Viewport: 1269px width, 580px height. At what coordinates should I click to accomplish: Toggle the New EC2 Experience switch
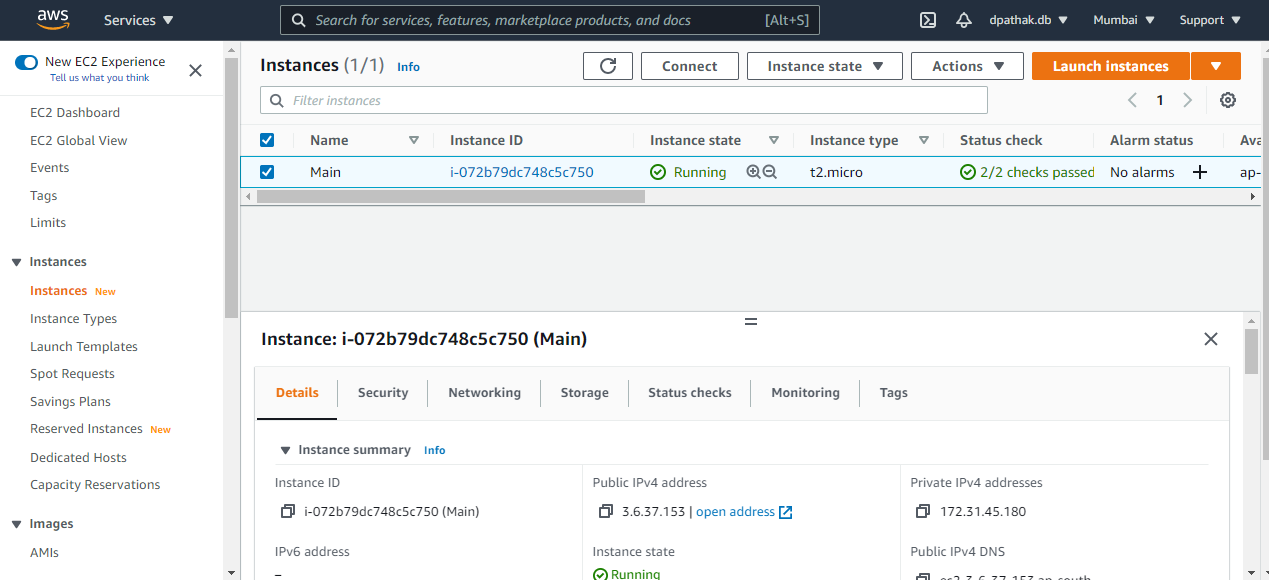(x=26, y=62)
